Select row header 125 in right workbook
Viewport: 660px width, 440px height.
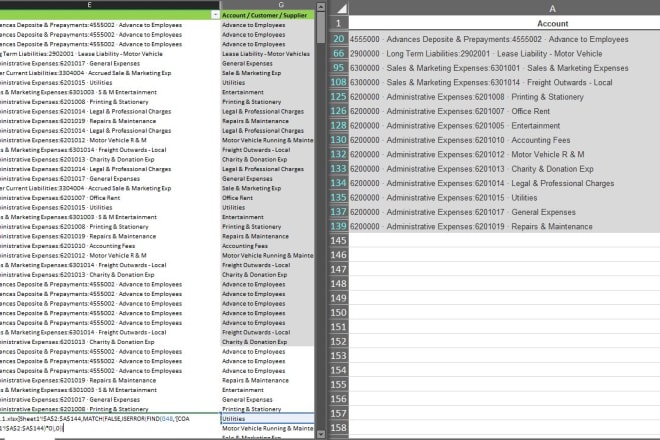[x=338, y=97]
